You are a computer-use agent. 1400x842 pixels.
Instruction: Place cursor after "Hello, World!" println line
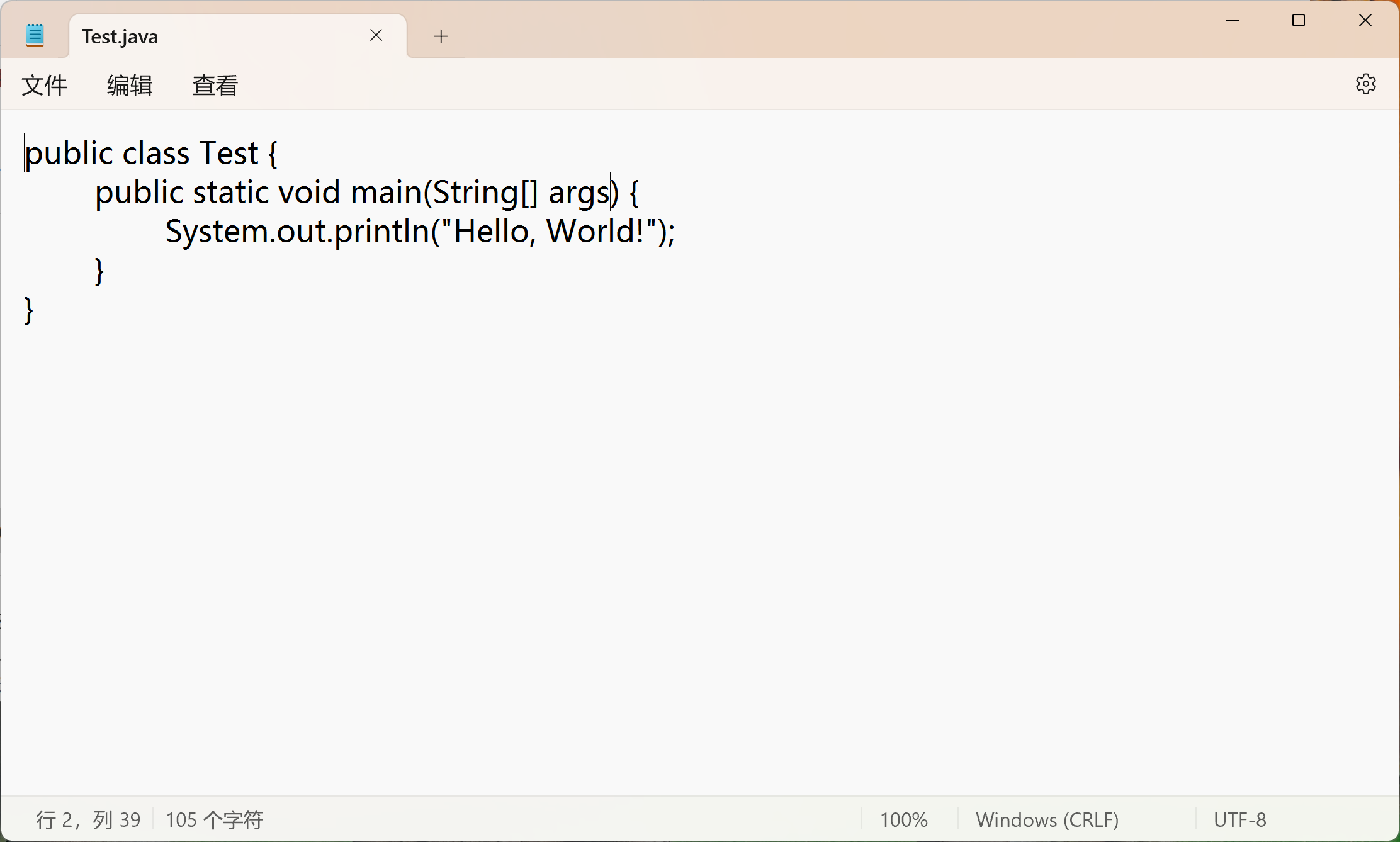pyautogui.click(x=677, y=232)
